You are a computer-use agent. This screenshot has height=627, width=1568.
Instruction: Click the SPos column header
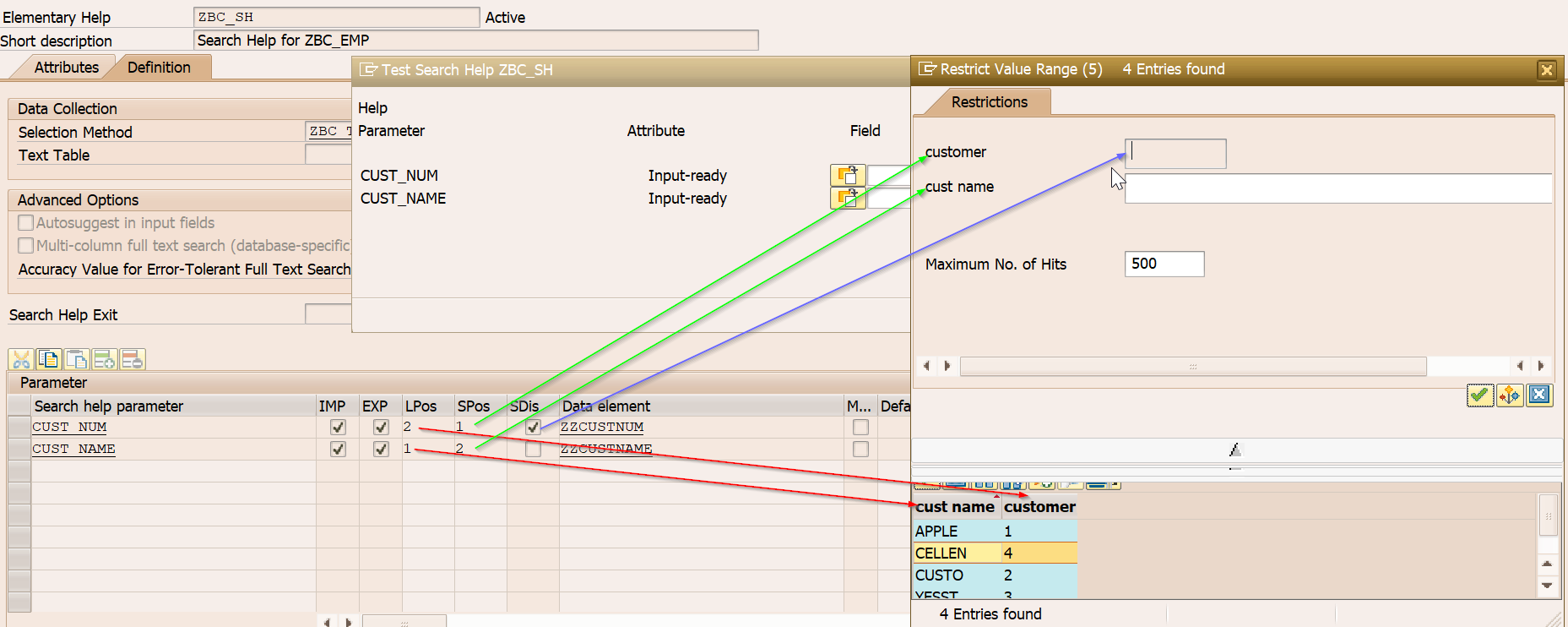[480, 406]
